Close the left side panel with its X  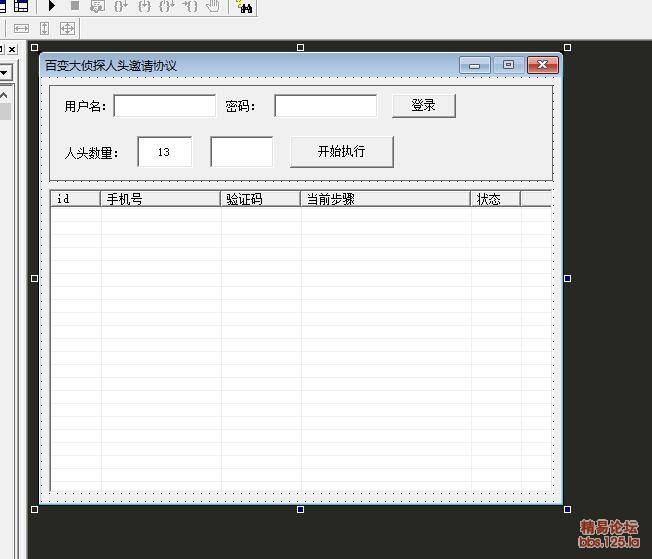(12, 49)
